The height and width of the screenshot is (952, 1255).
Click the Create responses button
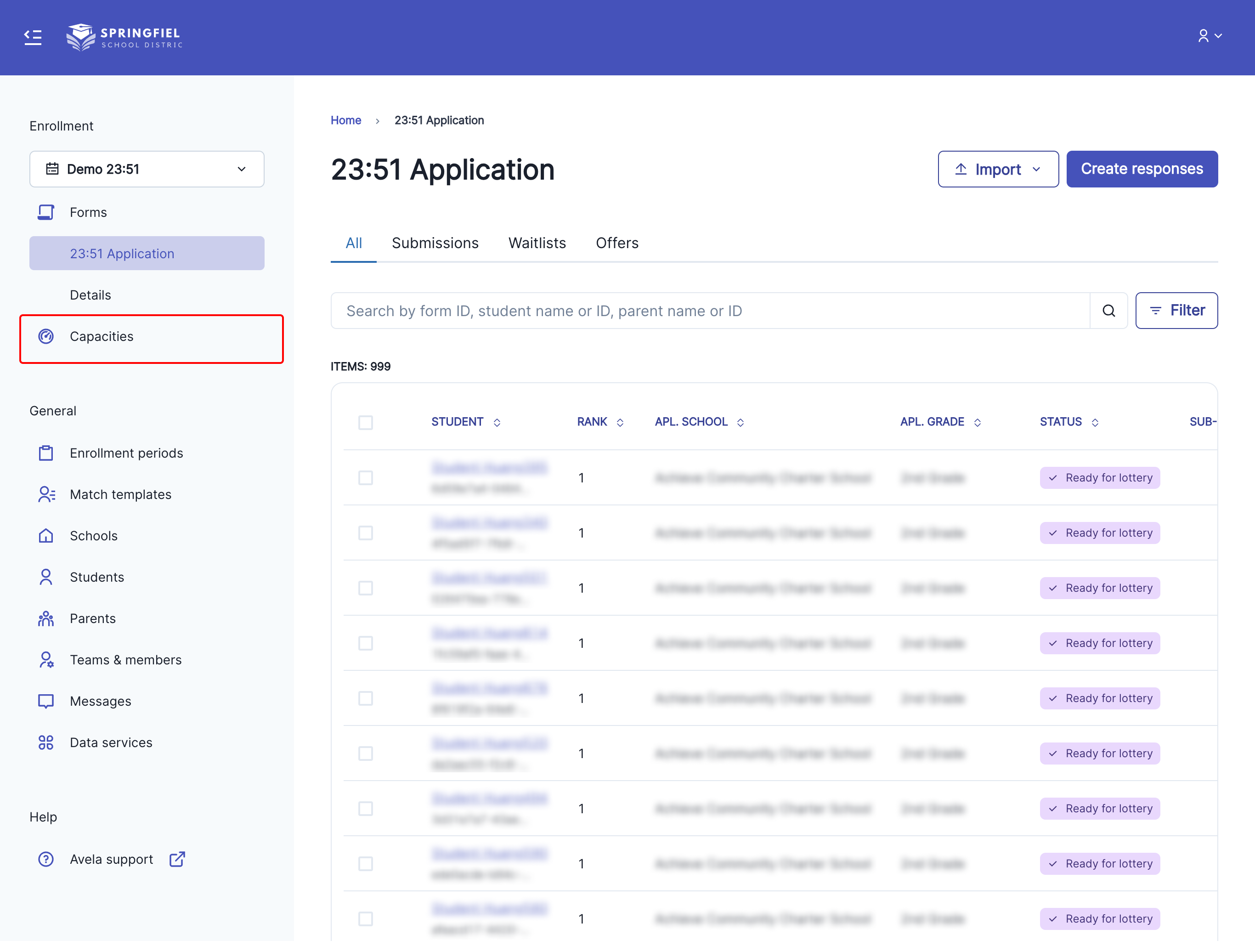(1142, 169)
